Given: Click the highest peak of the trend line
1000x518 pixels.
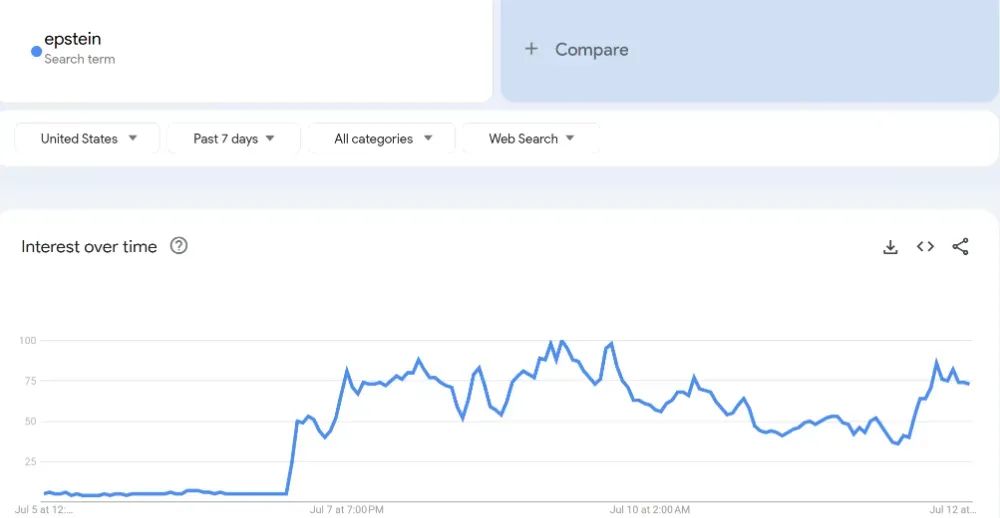Looking at the screenshot, I should pyautogui.click(x=562, y=342).
